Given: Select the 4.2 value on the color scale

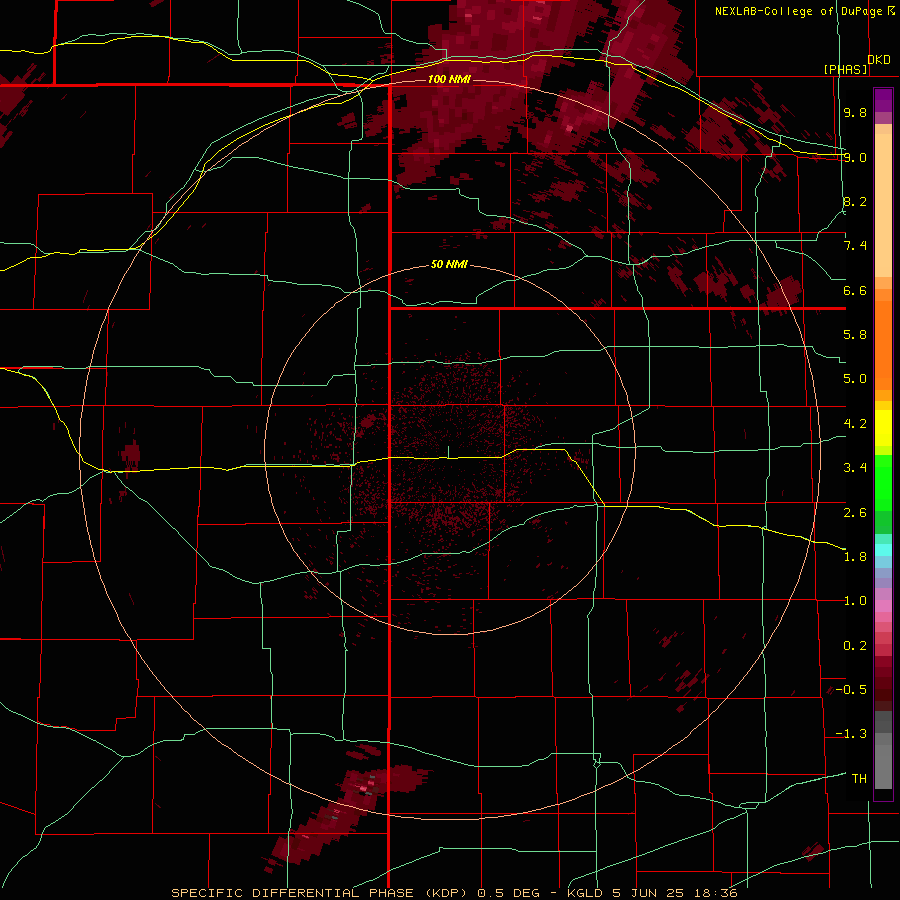Looking at the screenshot, I should (x=855, y=424).
